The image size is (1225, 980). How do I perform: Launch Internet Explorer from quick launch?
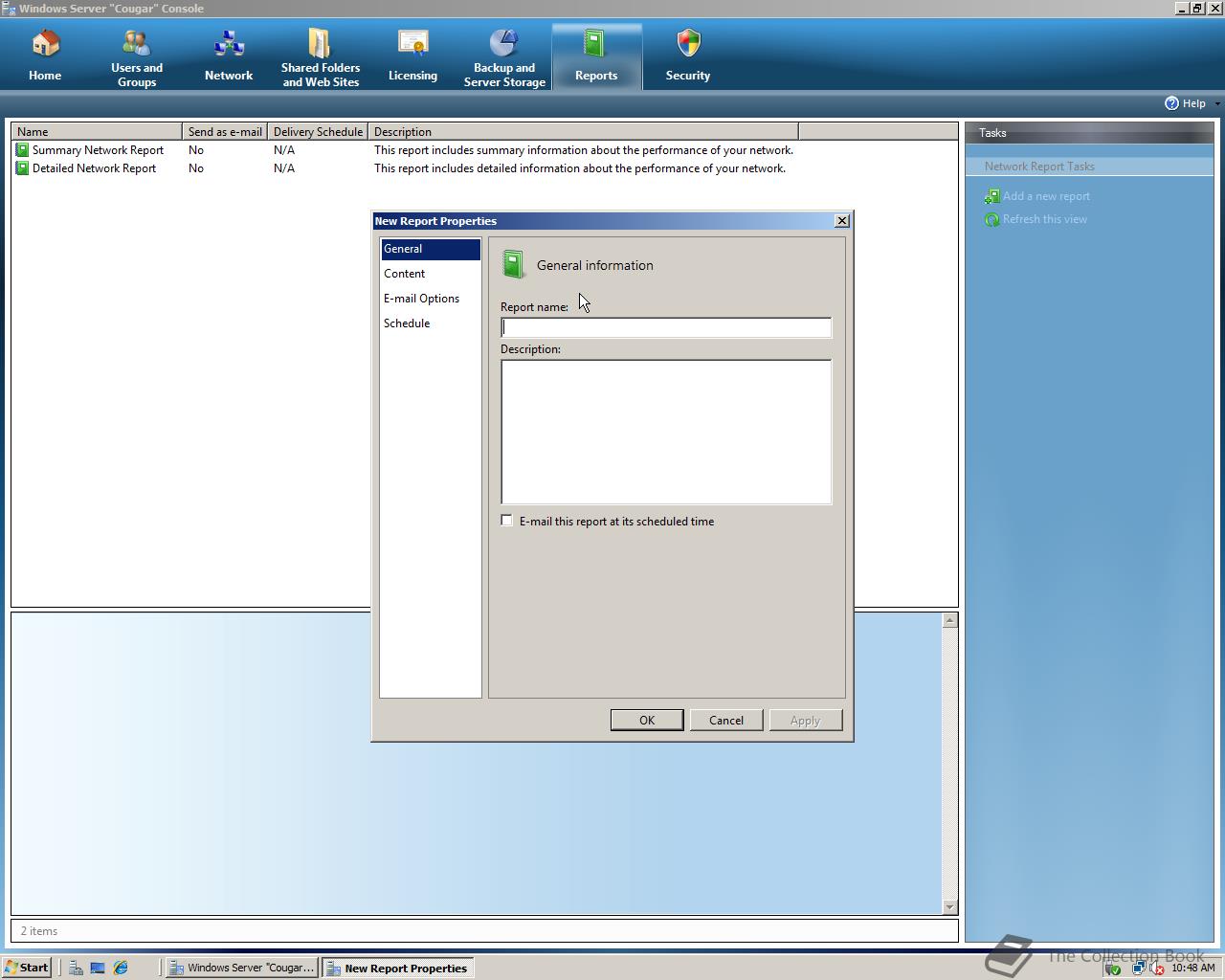click(x=121, y=968)
